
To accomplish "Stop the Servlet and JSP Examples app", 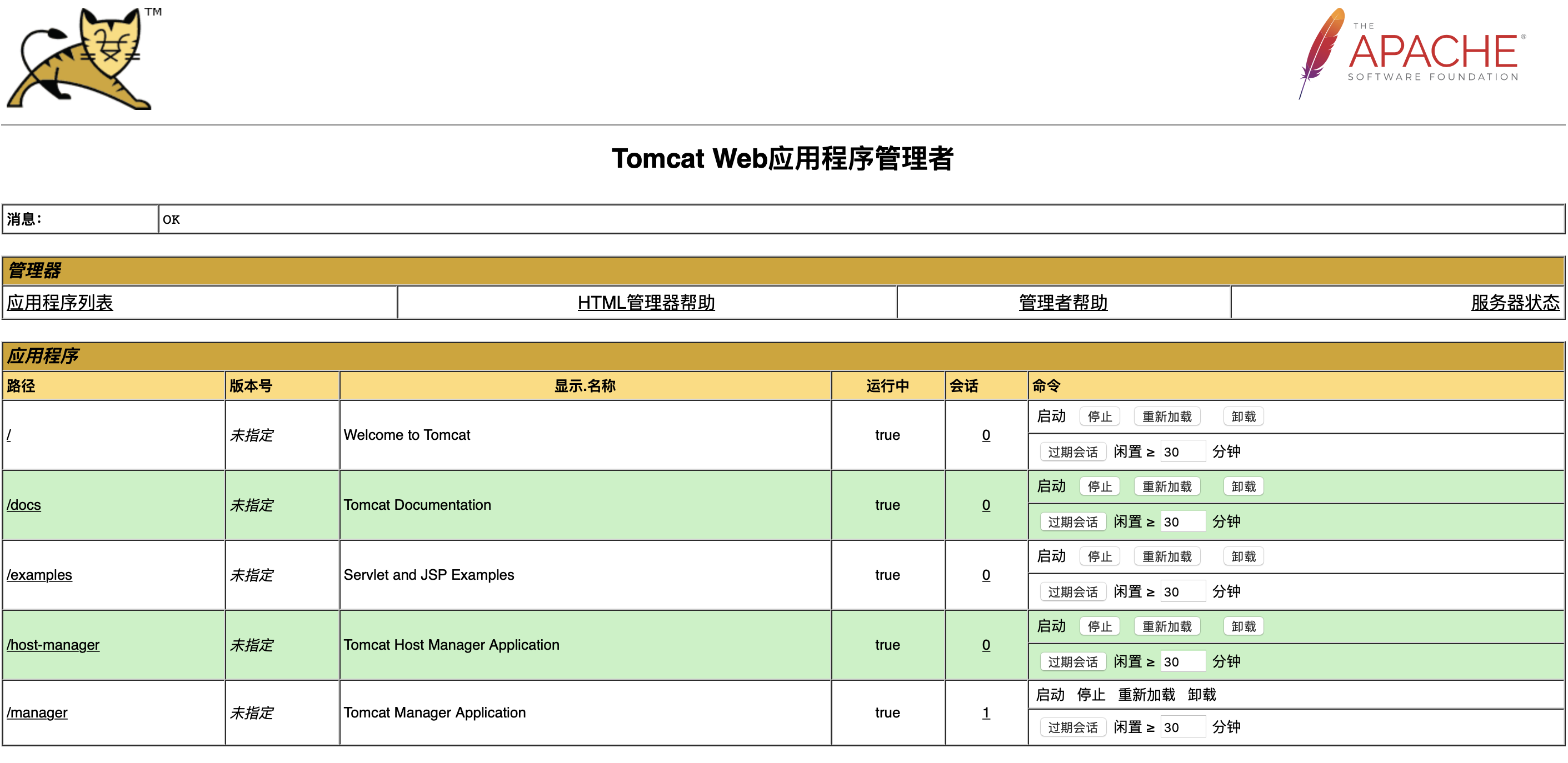I will pos(1099,557).
